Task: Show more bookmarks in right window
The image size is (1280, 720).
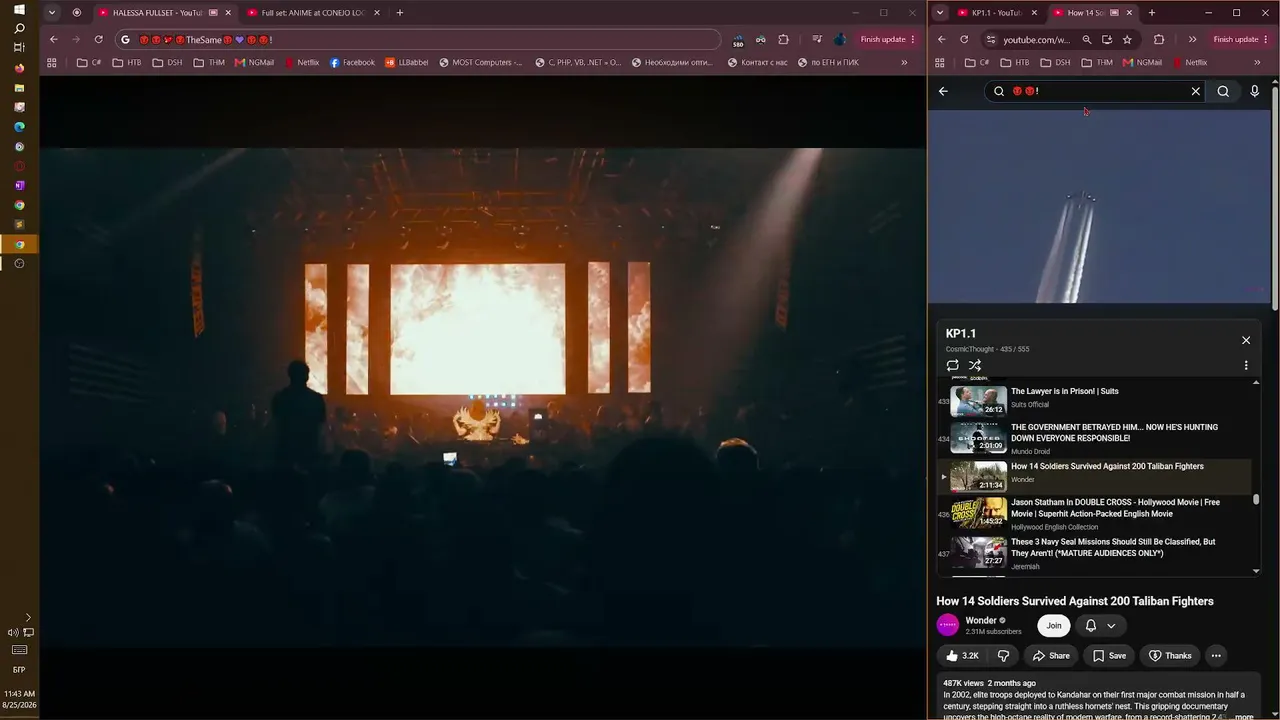Action: click(1256, 62)
